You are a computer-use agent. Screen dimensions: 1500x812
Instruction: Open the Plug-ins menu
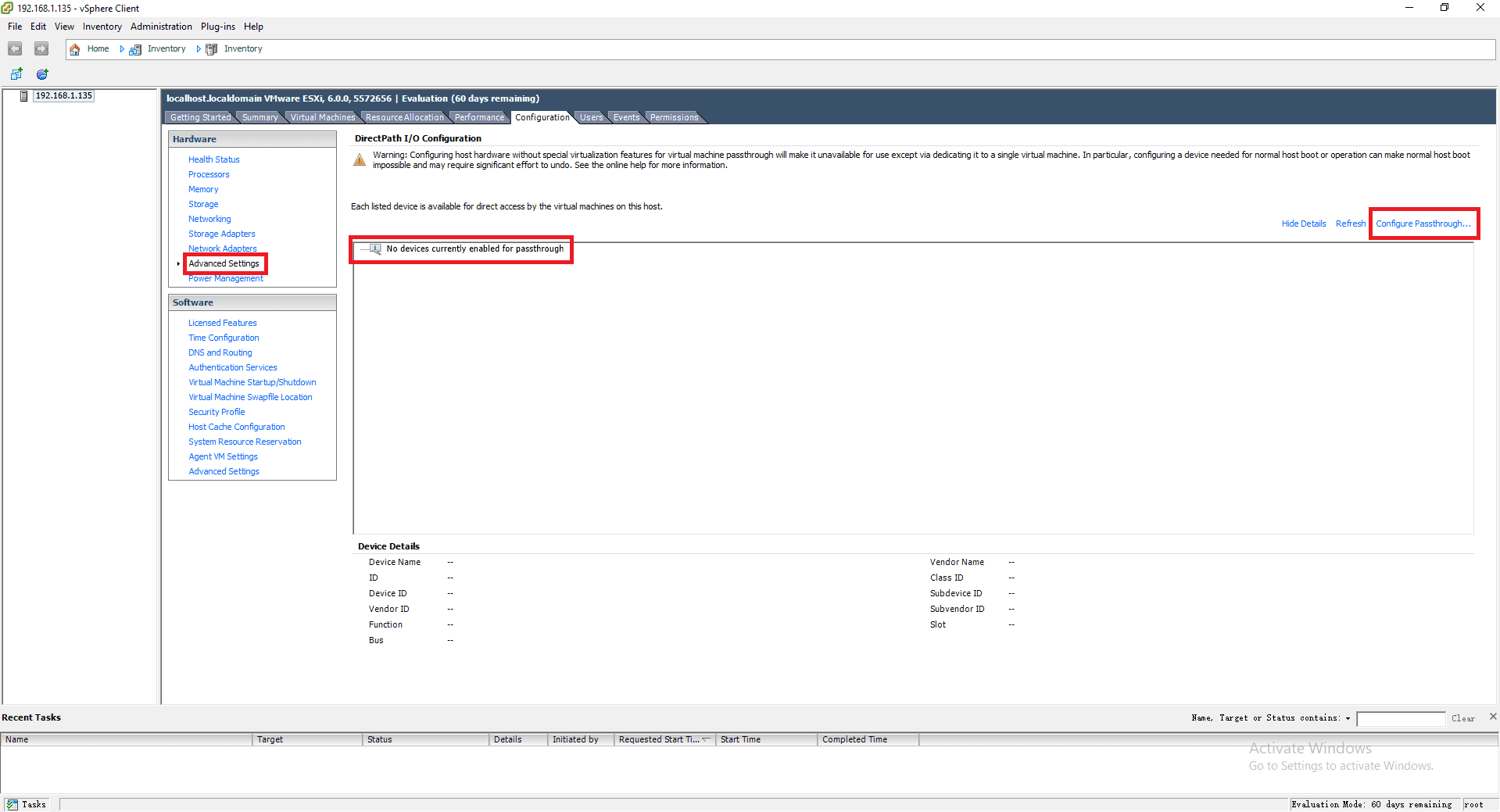(218, 27)
